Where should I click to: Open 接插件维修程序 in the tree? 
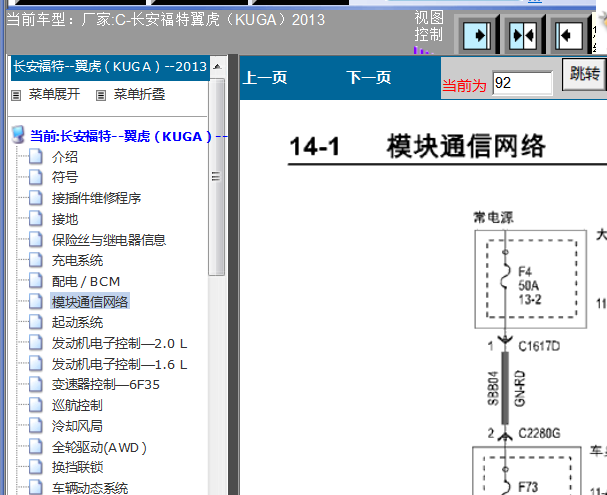[96, 198]
